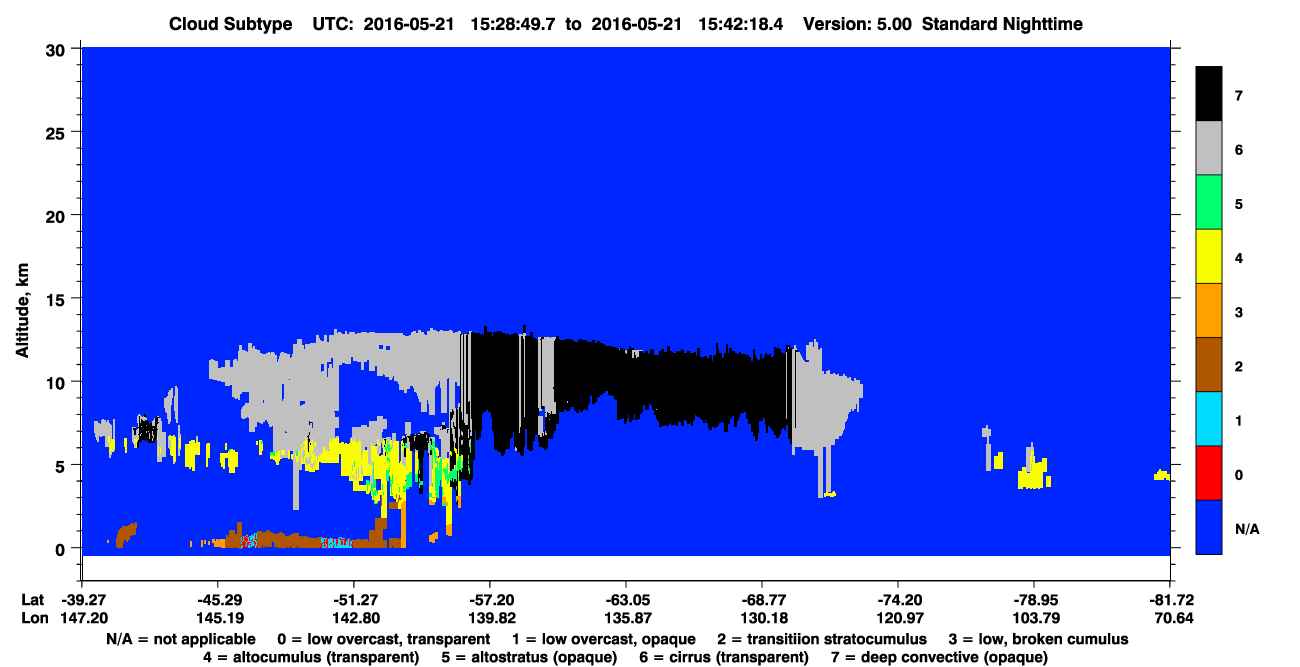1300x667 pixels.
Task: Click the blue N/A legend swatch
Action: click(x=1209, y=527)
